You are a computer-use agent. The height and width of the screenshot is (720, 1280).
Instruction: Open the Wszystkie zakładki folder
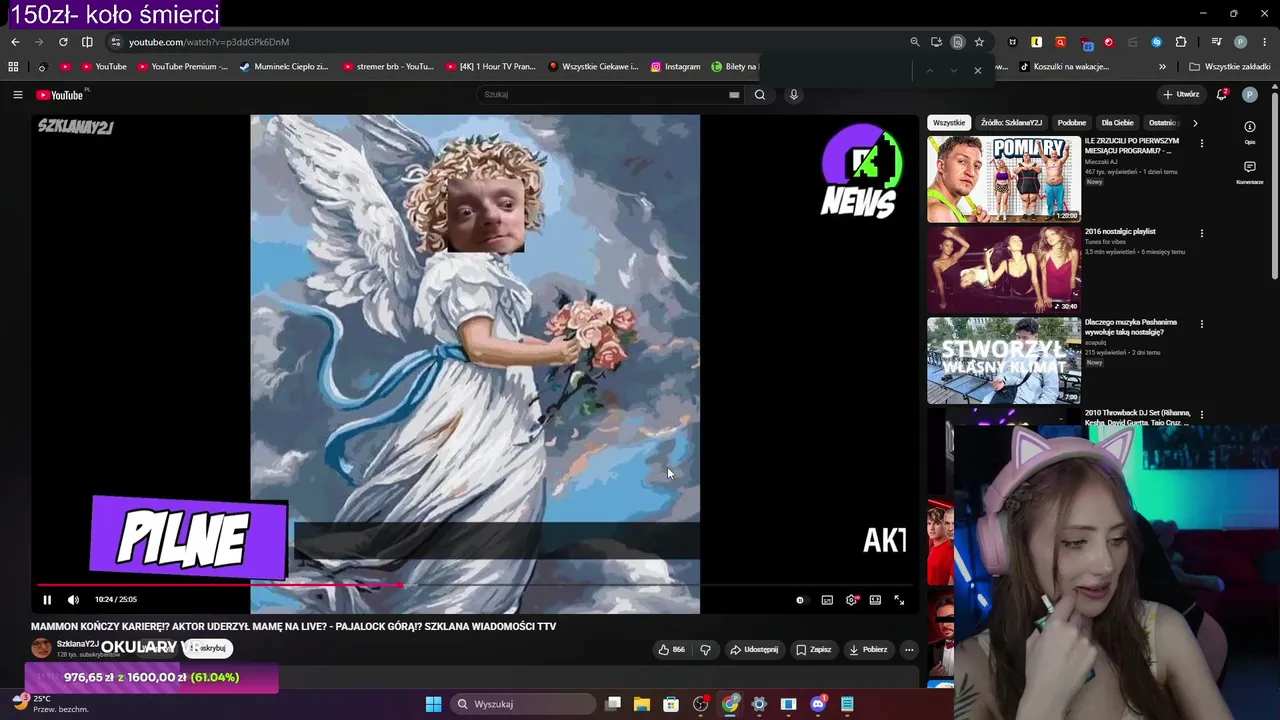[x=1230, y=67]
